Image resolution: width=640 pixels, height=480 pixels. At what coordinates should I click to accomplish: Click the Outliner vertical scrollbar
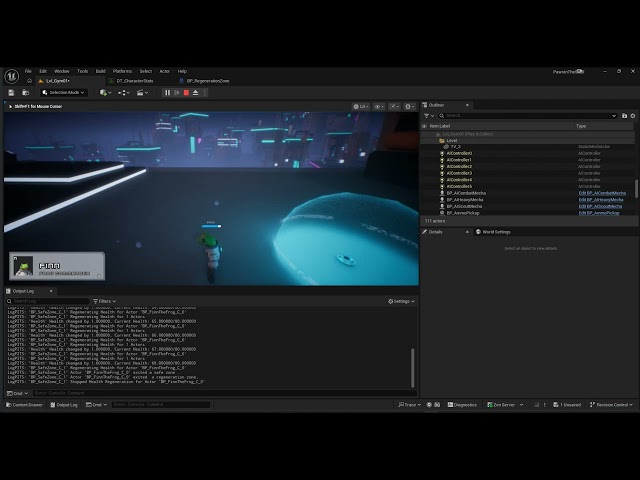[636, 188]
